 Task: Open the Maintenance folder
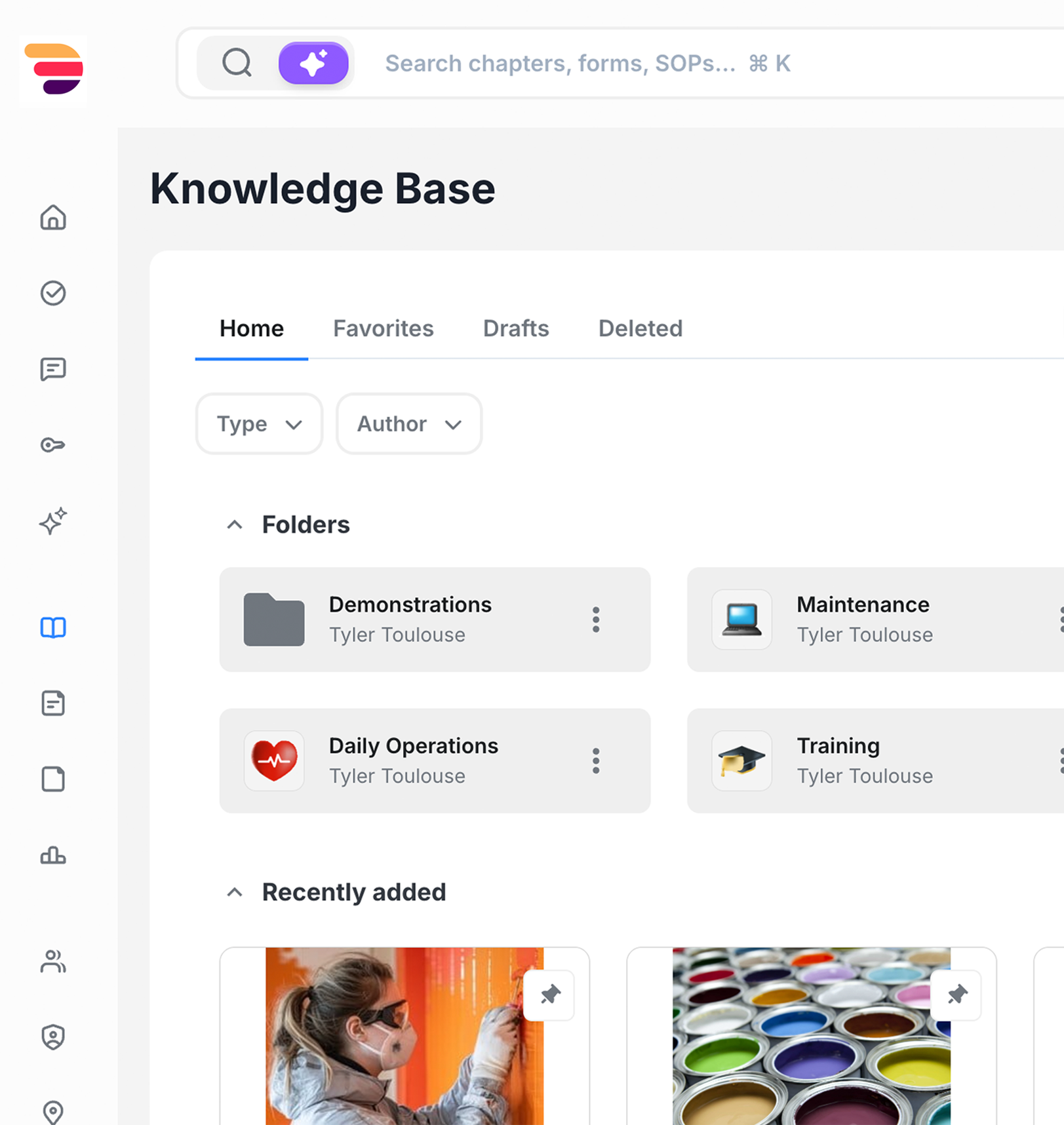(875, 620)
